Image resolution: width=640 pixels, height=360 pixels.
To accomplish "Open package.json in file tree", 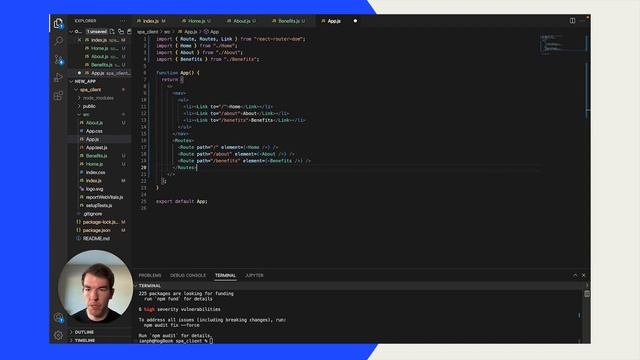I will point(96,230).
